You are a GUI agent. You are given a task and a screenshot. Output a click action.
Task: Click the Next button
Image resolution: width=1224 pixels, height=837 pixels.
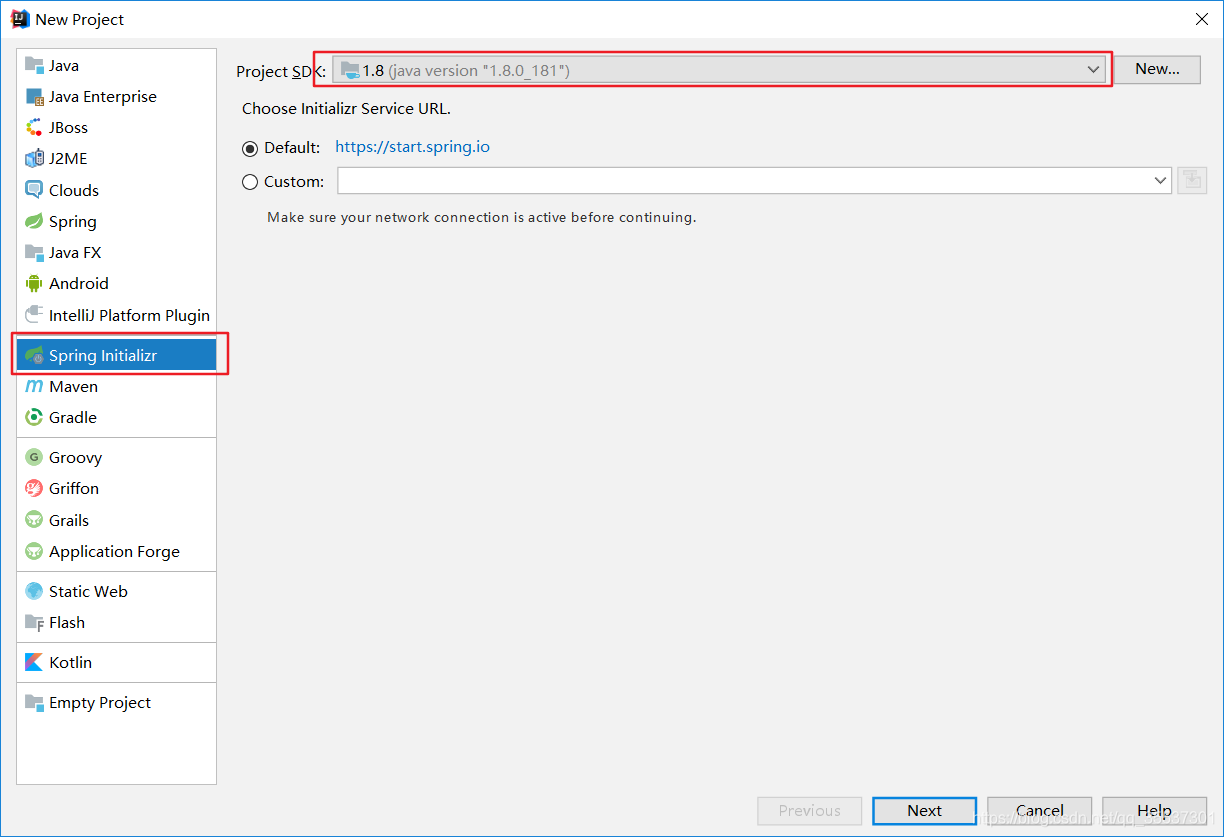(x=924, y=811)
